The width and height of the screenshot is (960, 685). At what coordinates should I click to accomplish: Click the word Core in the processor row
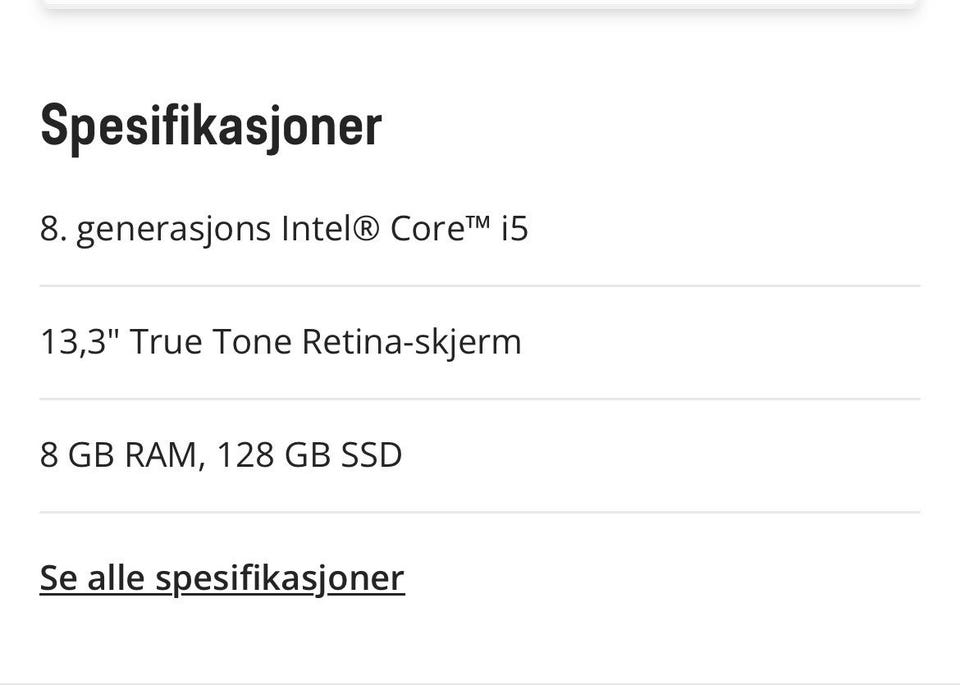pyautogui.click(x=427, y=229)
